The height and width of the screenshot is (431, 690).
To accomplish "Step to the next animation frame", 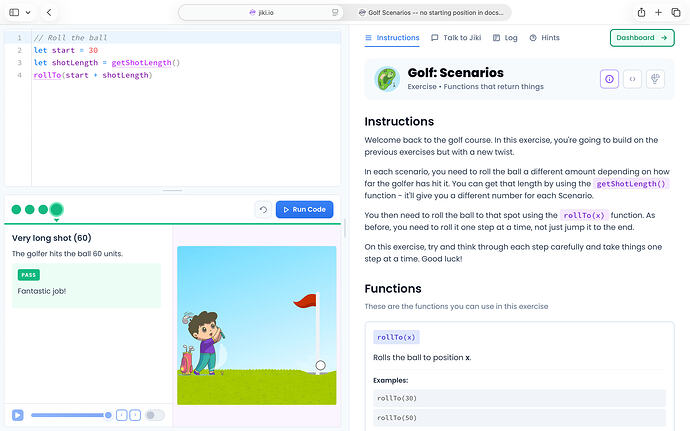I will [135, 415].
